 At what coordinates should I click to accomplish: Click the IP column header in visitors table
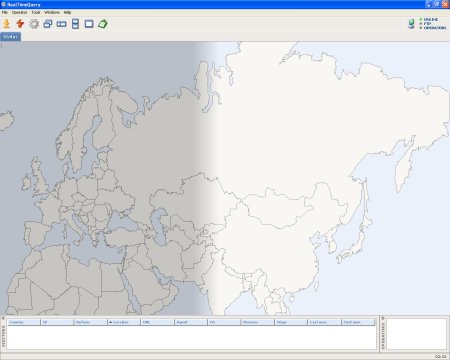(57, 322)
